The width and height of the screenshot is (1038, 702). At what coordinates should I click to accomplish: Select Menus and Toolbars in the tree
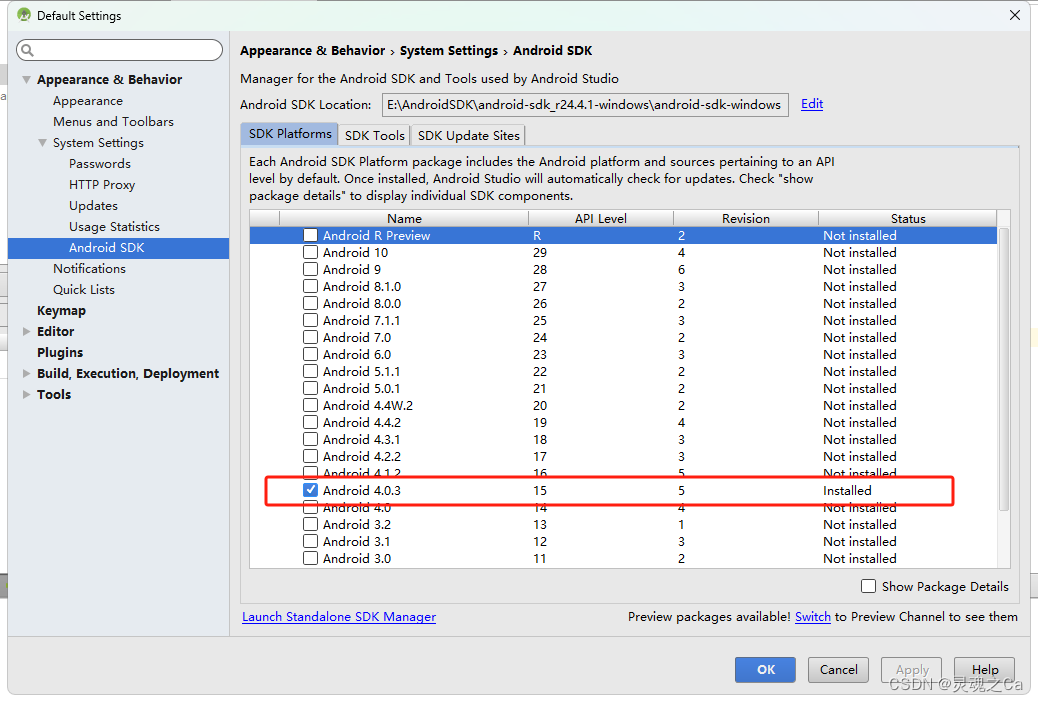coord(113,122)
